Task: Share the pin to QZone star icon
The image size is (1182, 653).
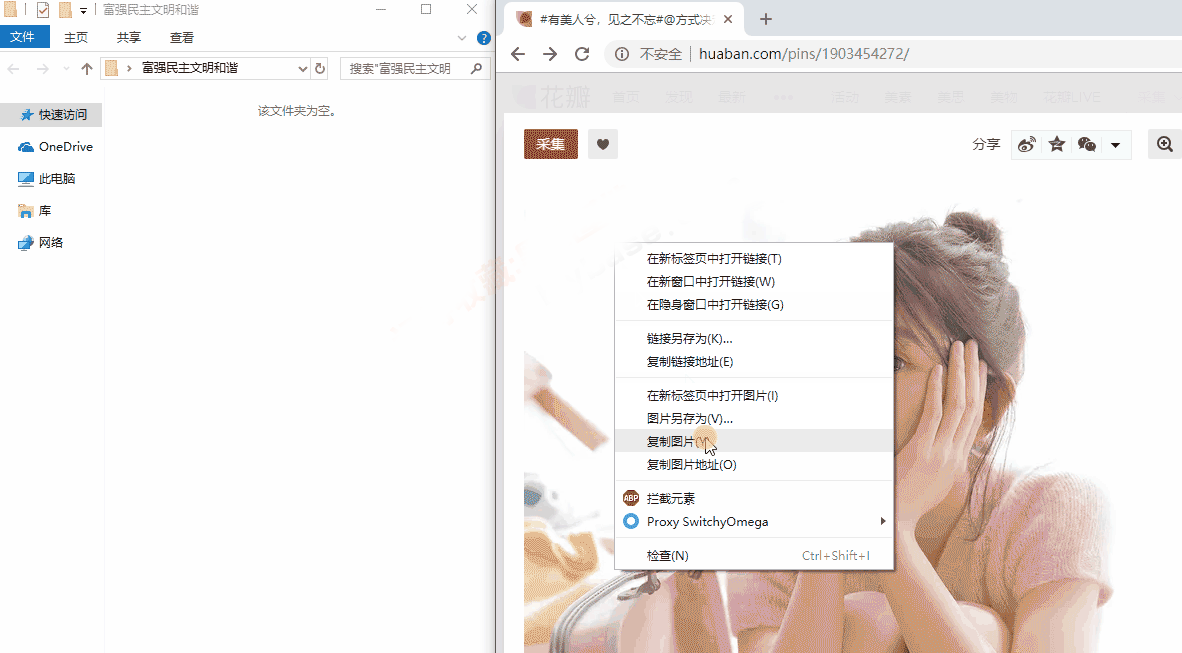Action: coord(1057,143)
